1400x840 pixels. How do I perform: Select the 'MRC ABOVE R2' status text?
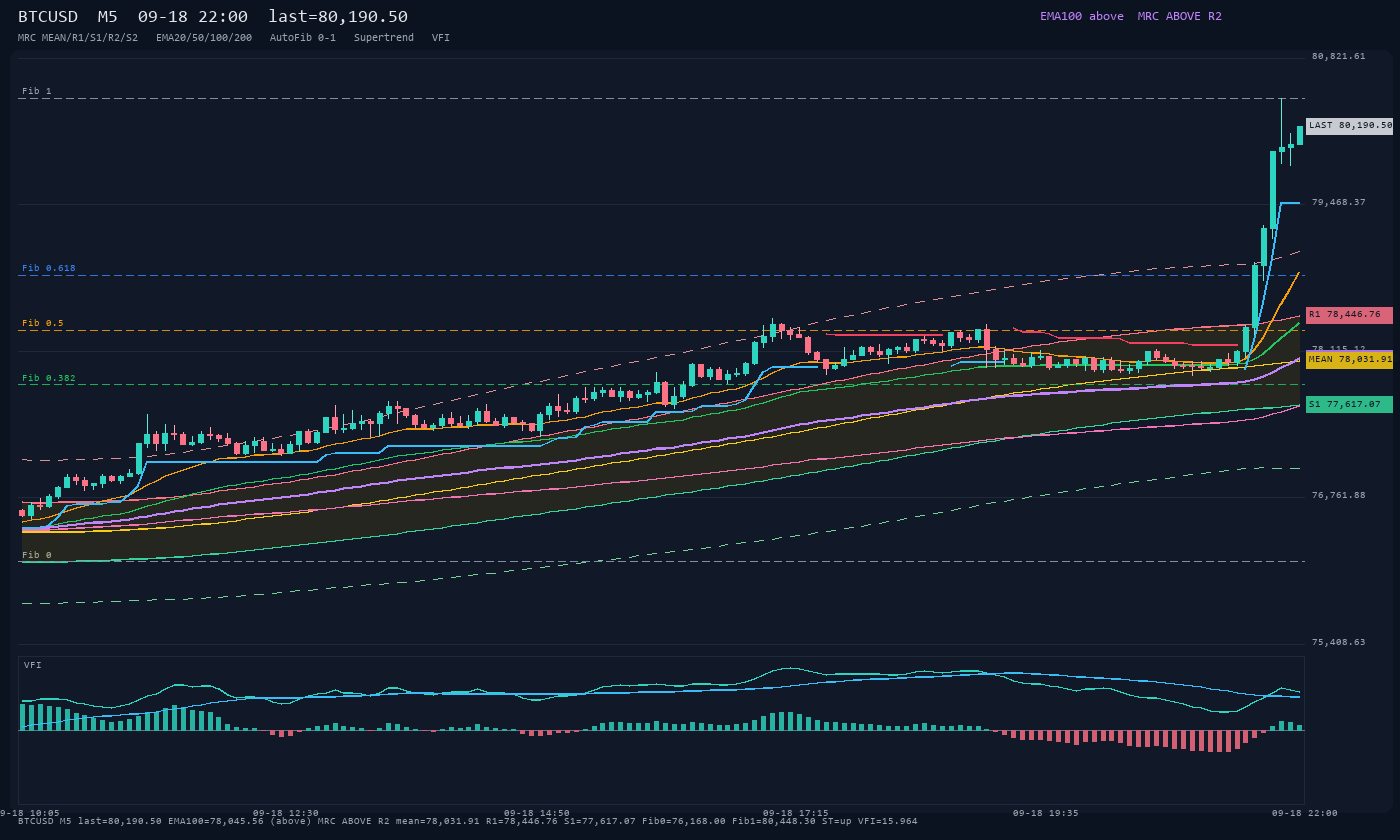click(x=1179, y=16)
